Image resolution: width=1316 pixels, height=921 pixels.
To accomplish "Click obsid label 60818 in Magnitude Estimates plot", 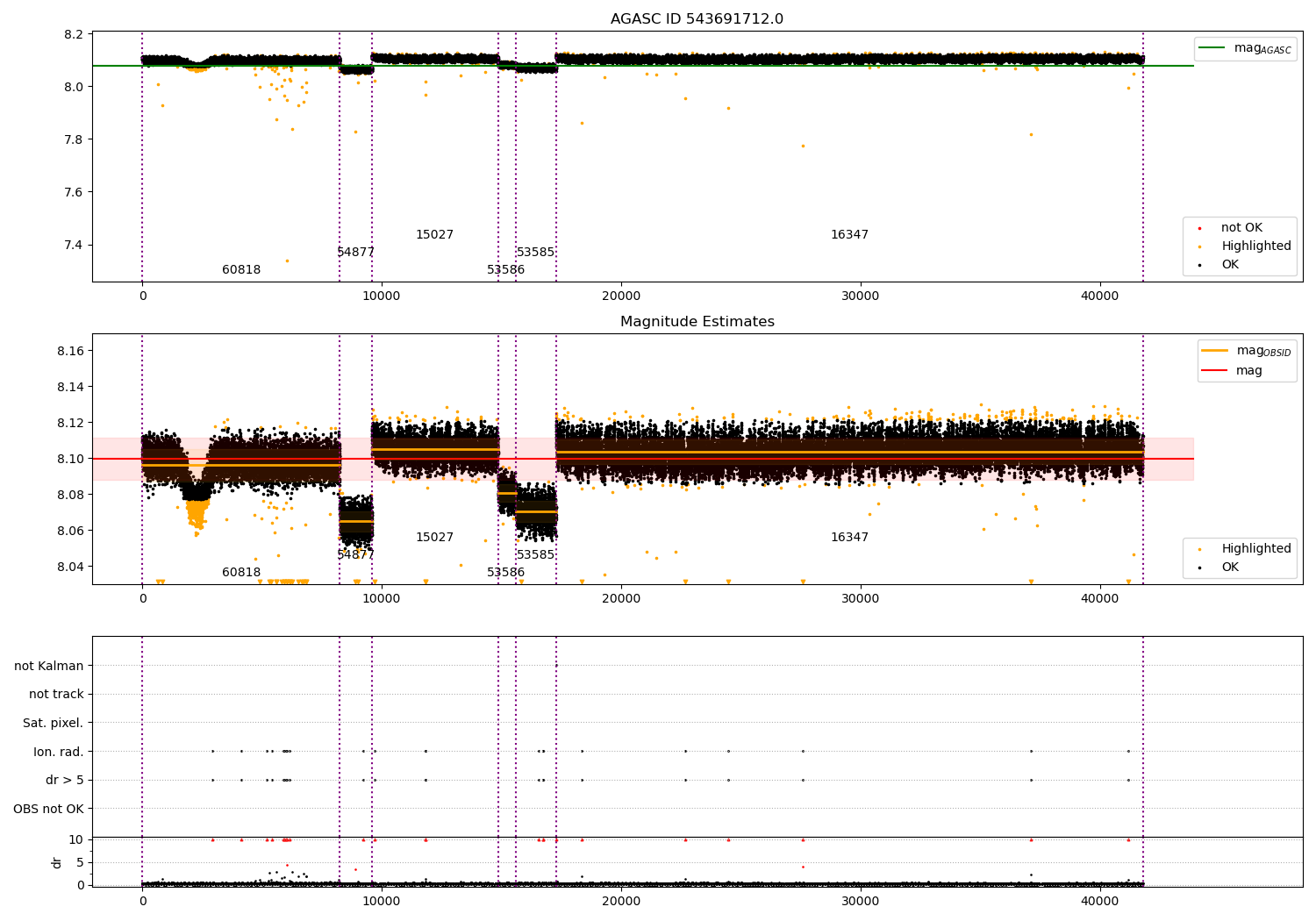I will click(x=241, y=573).
